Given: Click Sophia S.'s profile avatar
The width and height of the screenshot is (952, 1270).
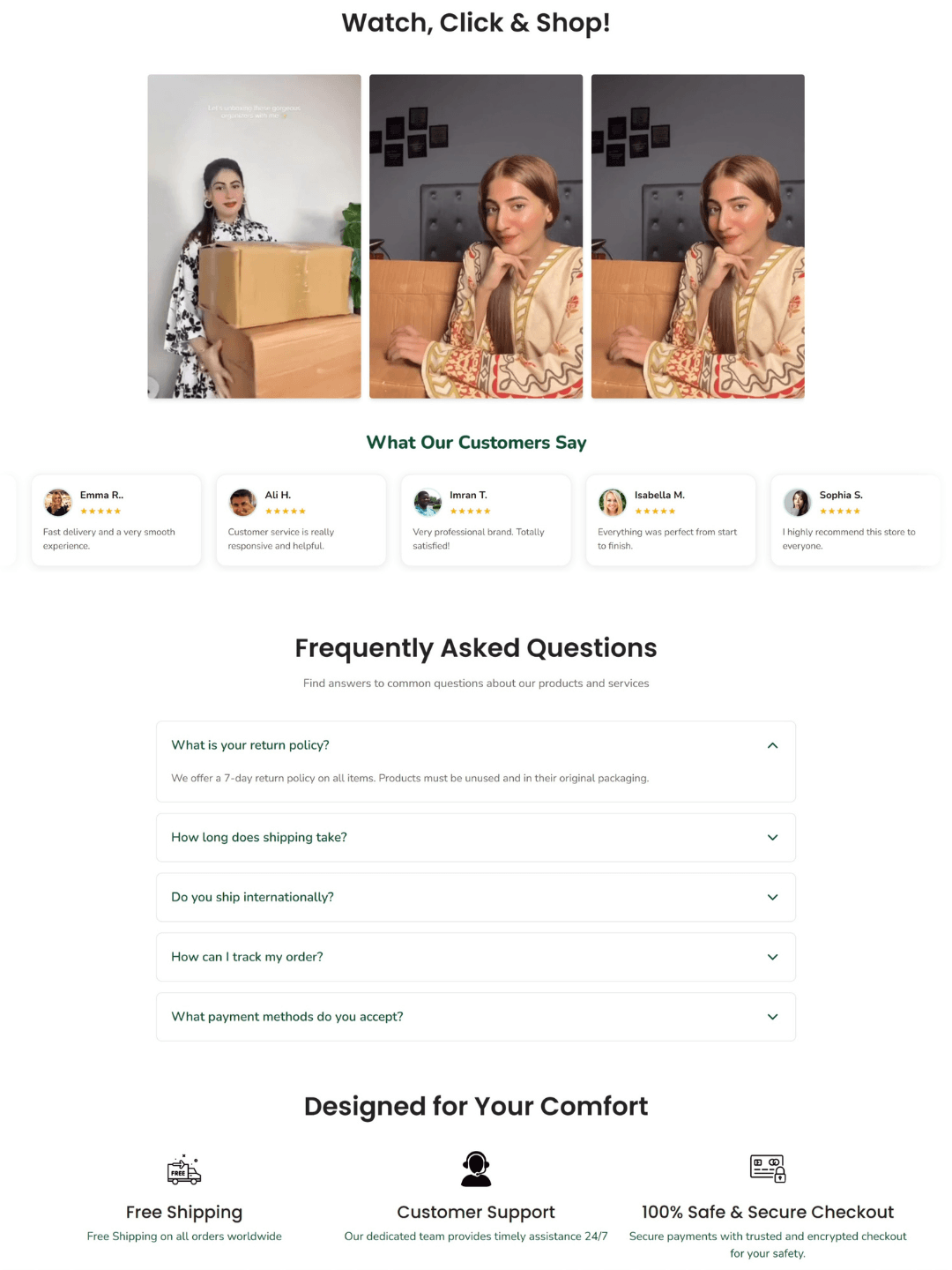Looking at the screenshot, I should pyautogui.click(x=797, y=503).
